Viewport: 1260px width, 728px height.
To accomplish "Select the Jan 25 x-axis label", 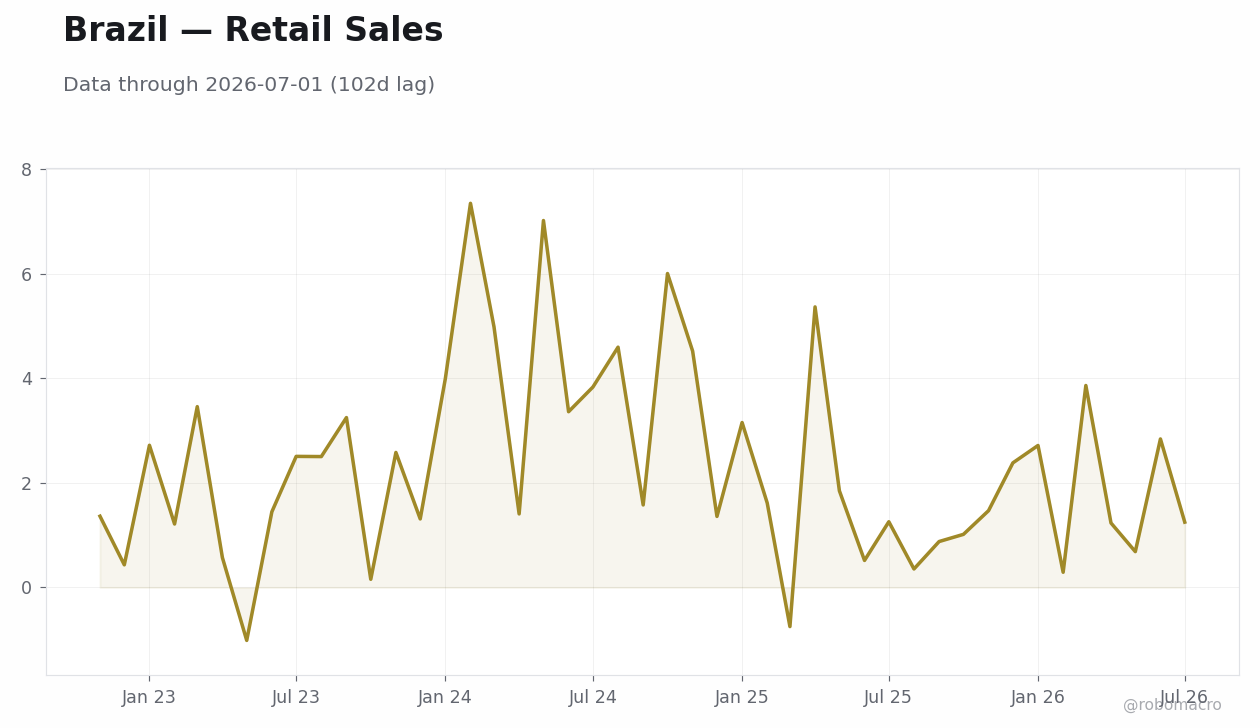I will pyautogui.click(x=742, y=697).
